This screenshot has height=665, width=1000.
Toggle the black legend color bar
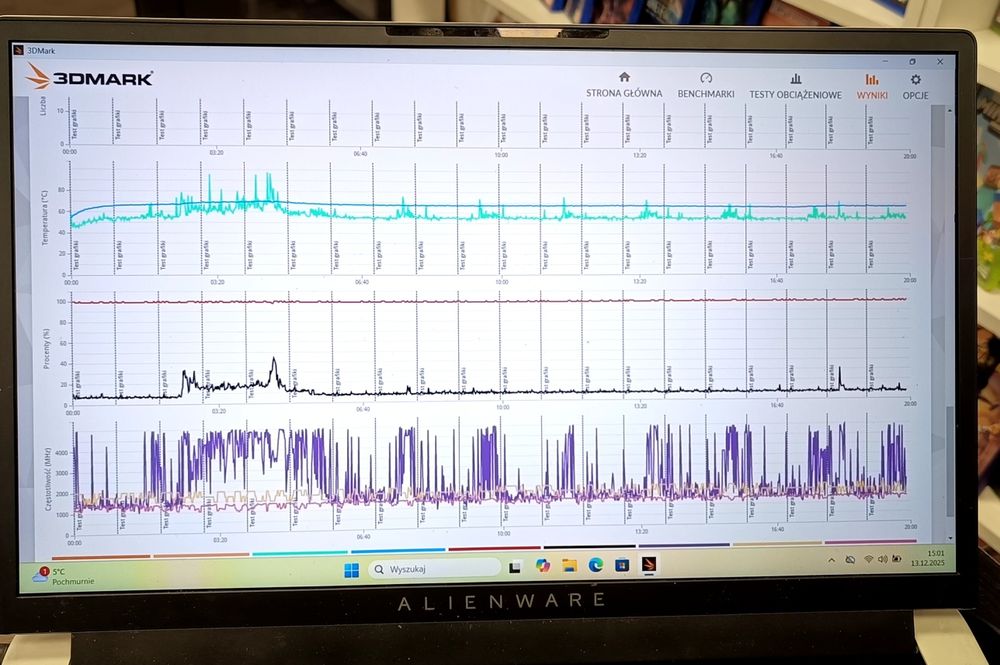(589, 546)
